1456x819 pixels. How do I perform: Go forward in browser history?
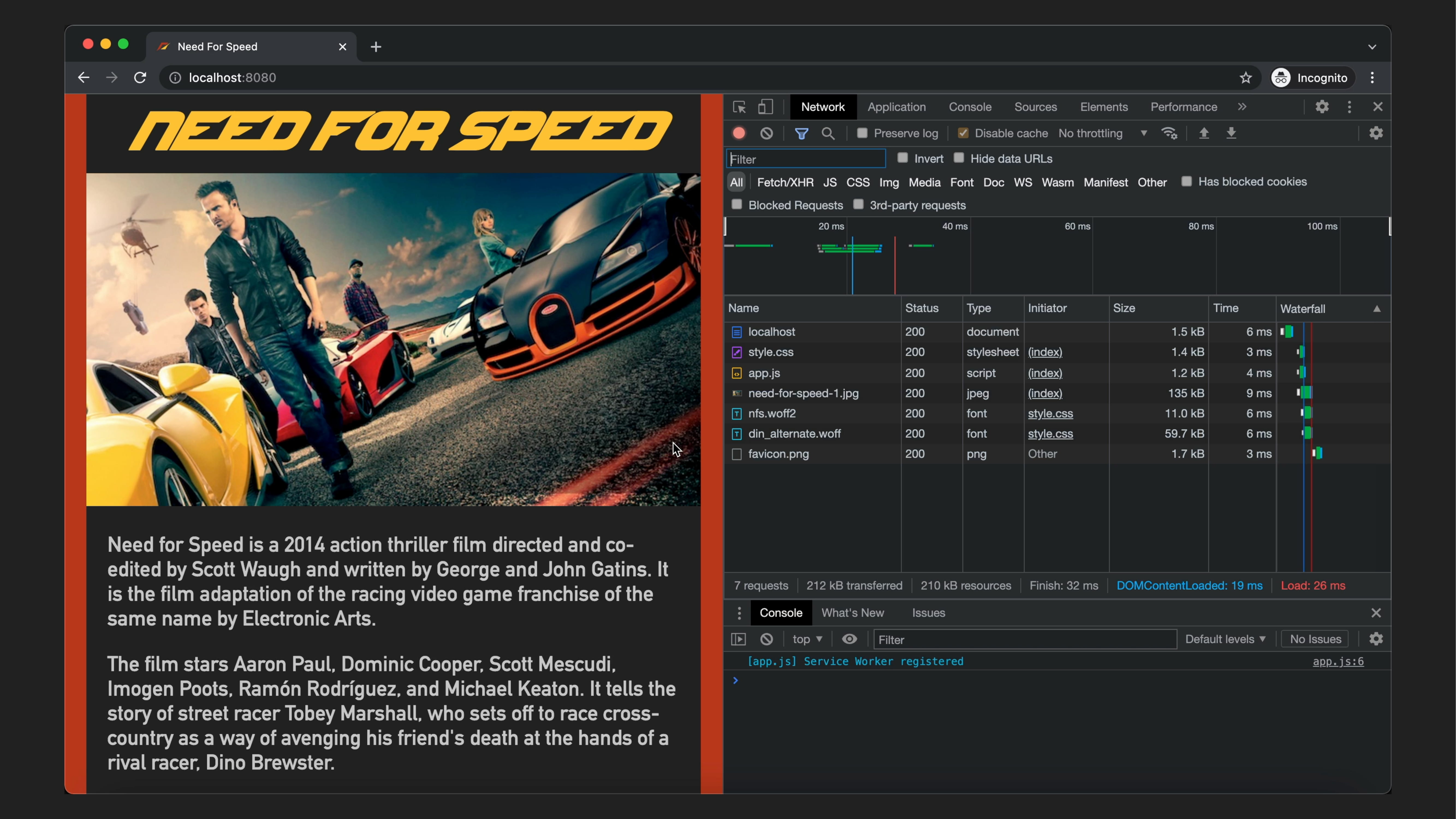click(112, 78)
